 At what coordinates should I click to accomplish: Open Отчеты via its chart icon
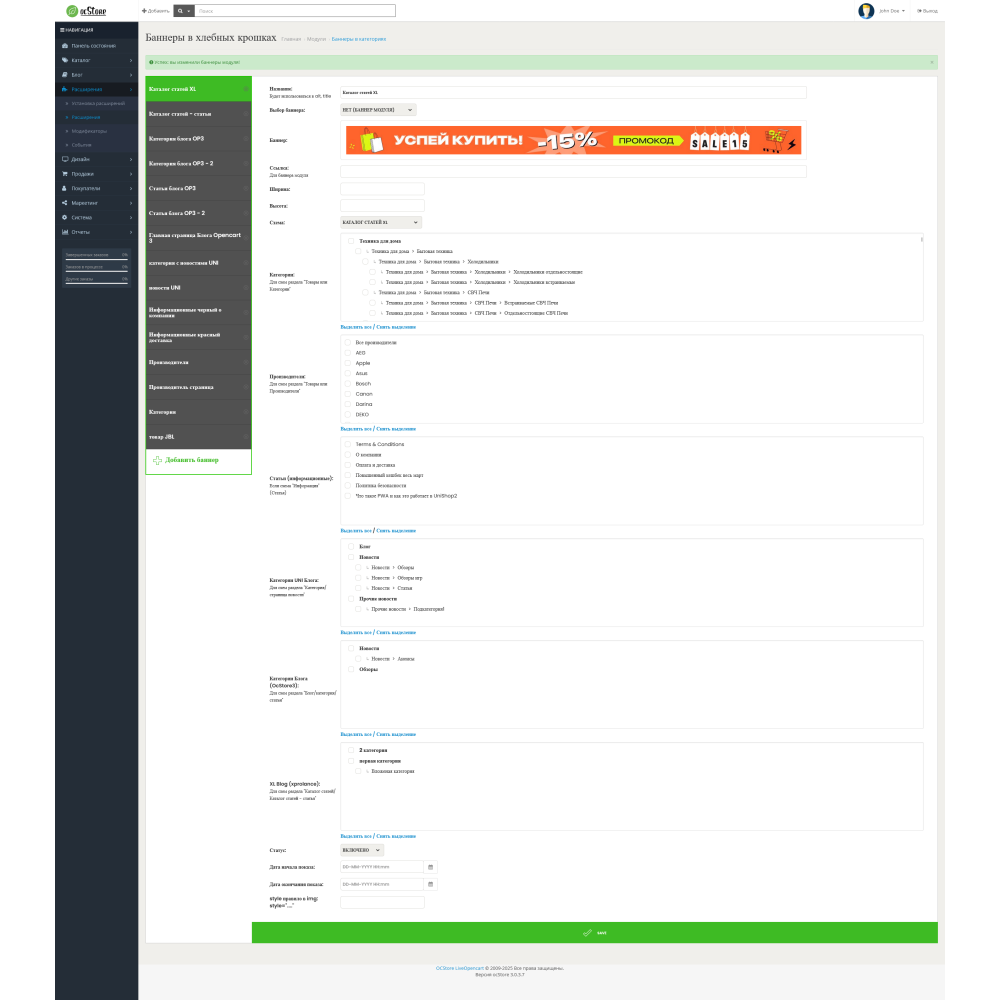click(65, 231)
